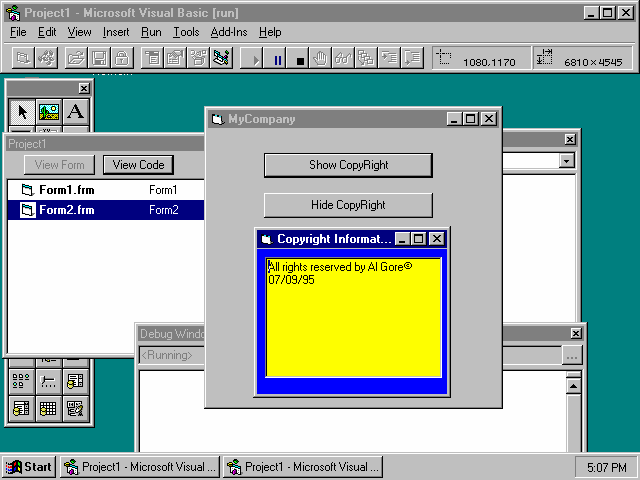This screenshot has width=640, height=480.
Task: Click the yellow copyright text area
Action: coord(353,315)
